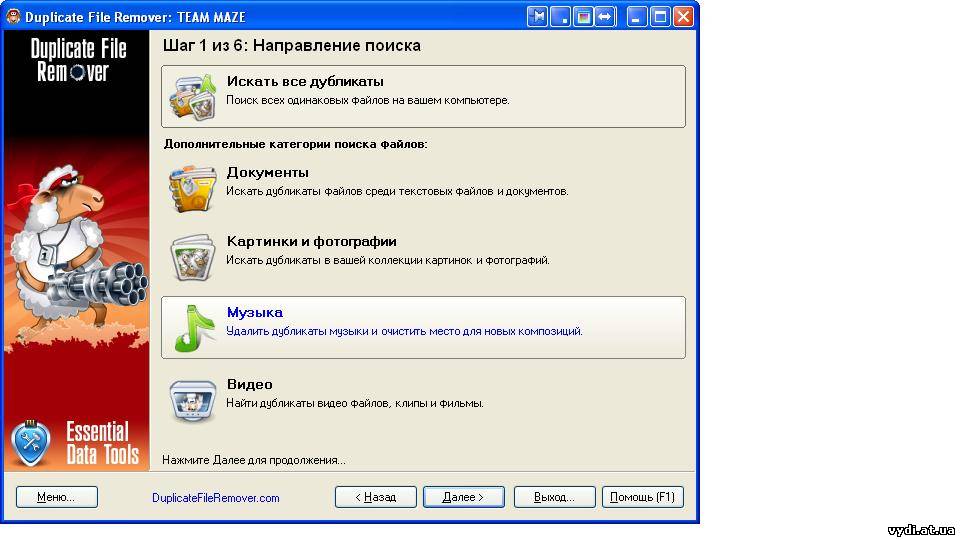Click the Essential Data Tools shield logo

coord(31,443)
